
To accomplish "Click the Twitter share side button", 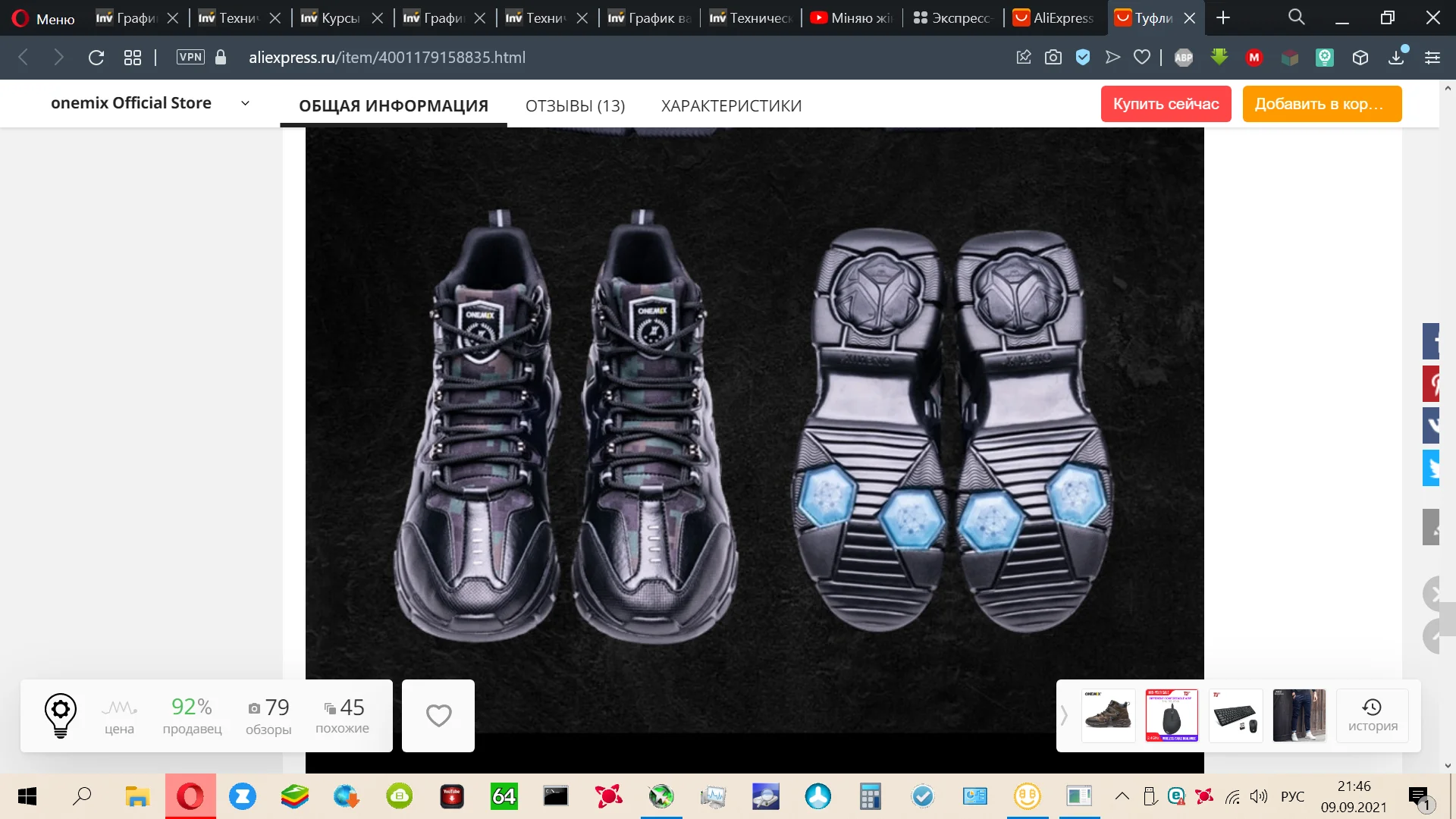I will pos(1431,468).
